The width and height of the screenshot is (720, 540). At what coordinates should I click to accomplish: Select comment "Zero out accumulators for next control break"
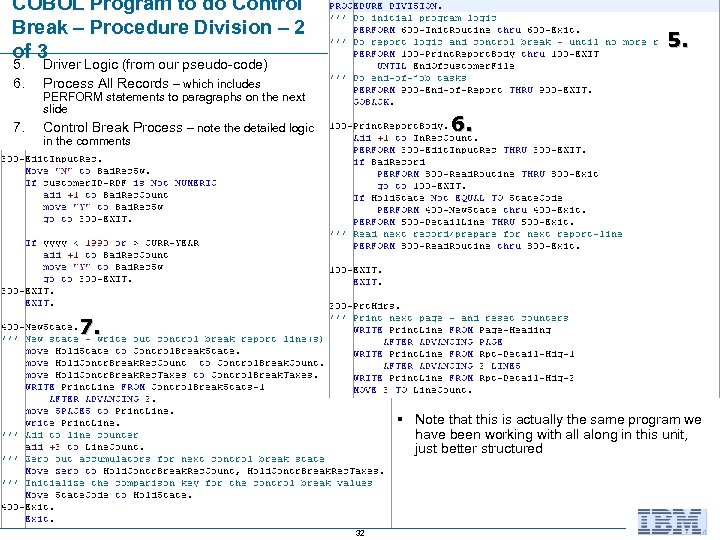174,459
